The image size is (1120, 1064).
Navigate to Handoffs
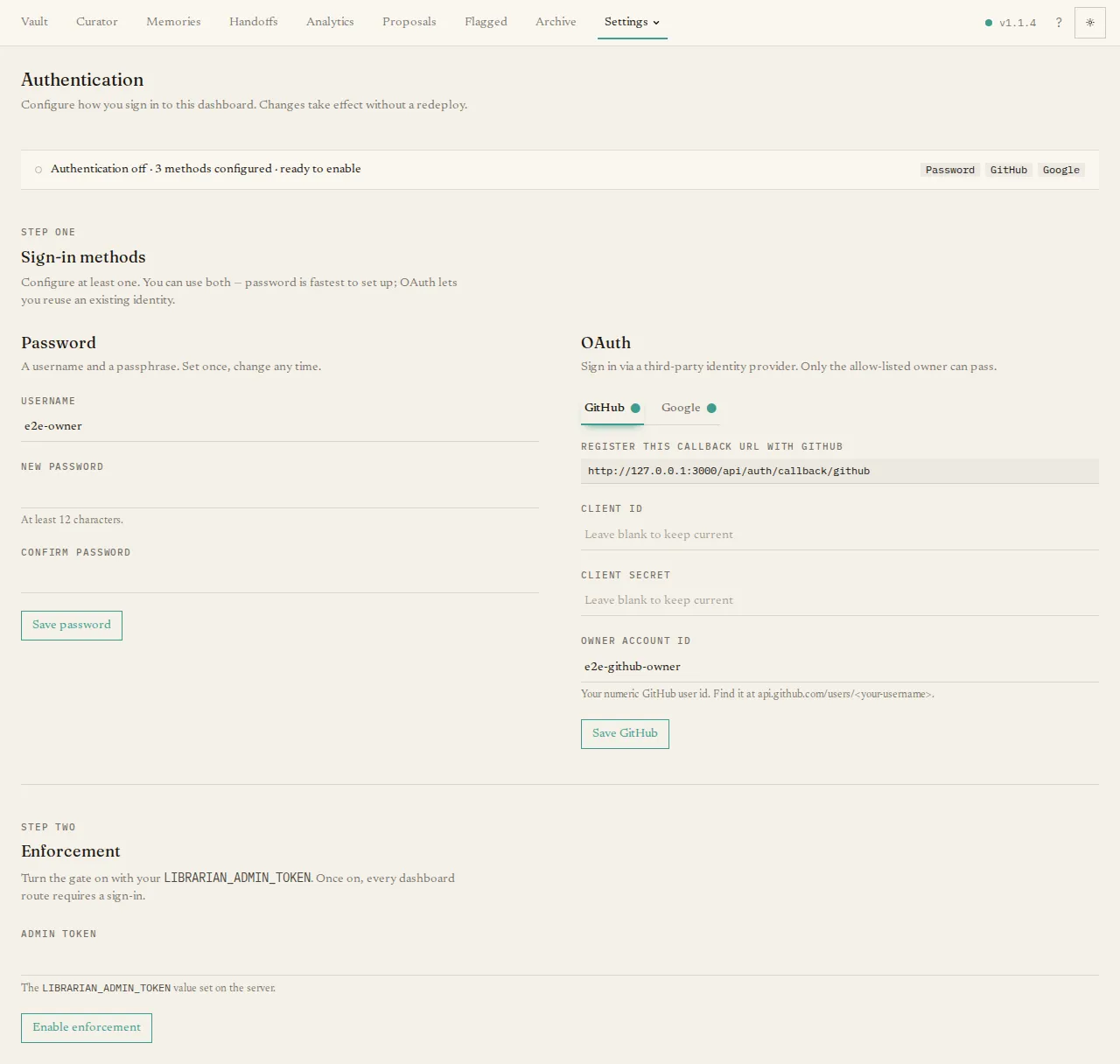coord(254,22)
